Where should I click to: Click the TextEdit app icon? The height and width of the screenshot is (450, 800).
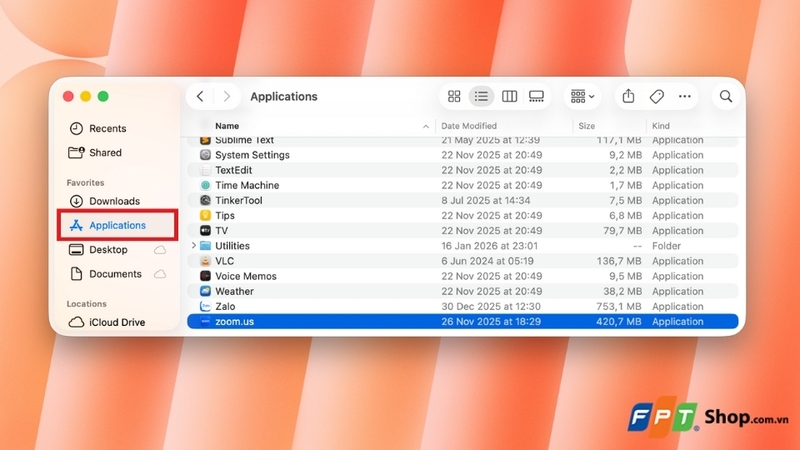click(x=205, y=170)
